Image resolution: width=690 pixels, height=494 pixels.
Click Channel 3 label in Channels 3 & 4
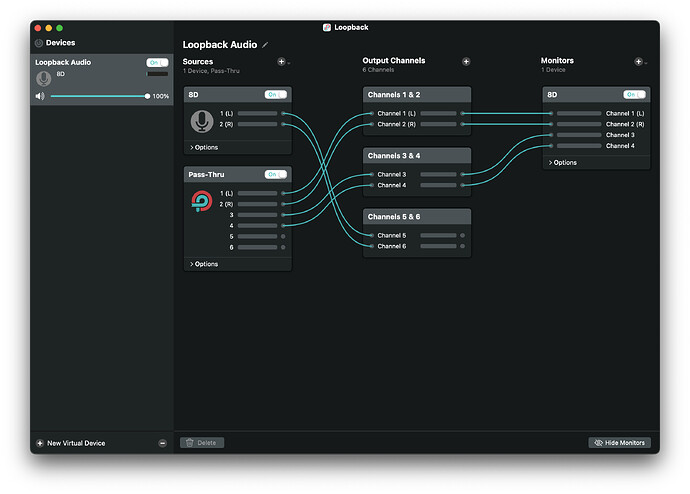(392, 175)
